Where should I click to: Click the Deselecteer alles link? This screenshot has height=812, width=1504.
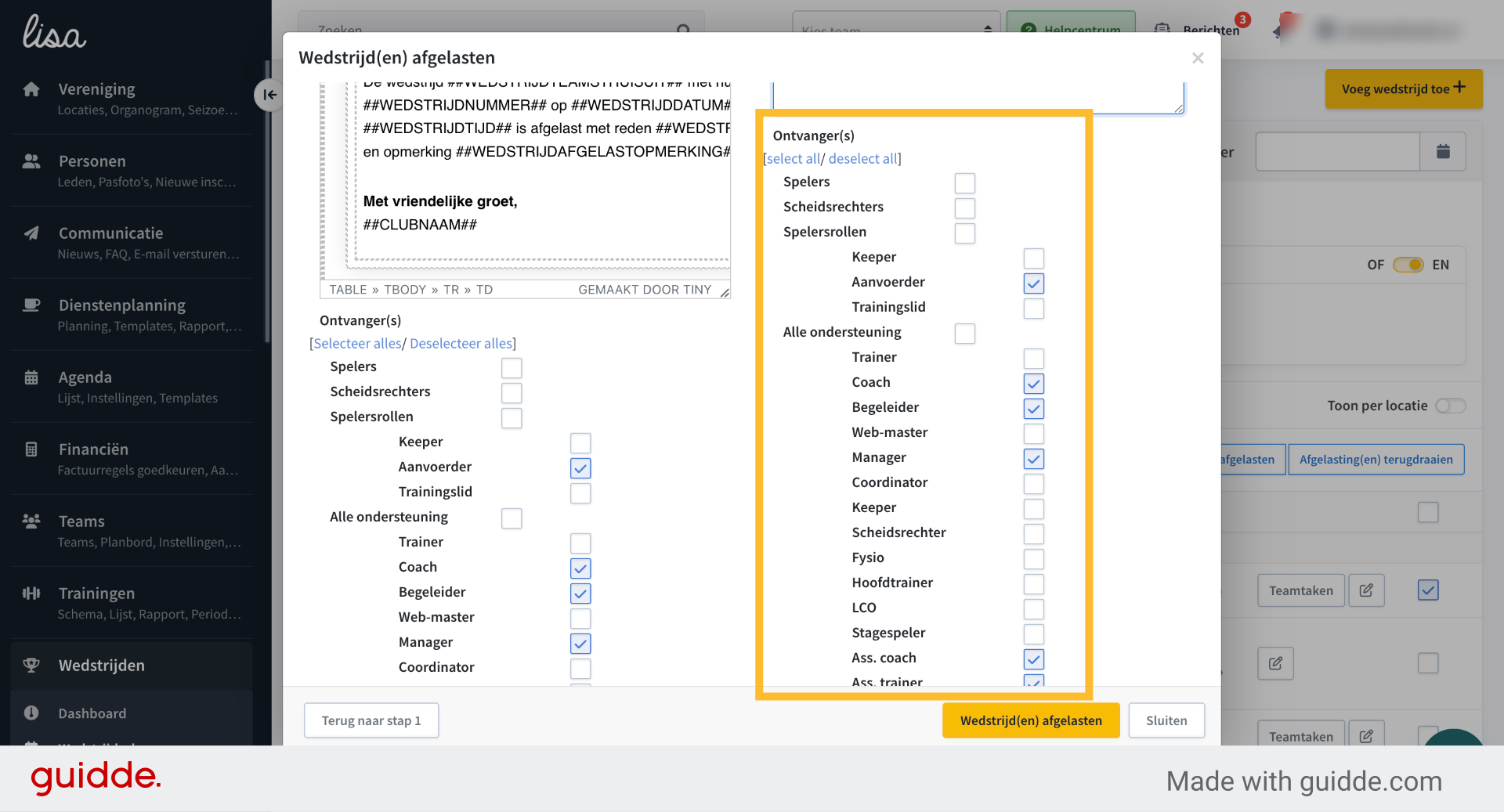click(461, 343)
